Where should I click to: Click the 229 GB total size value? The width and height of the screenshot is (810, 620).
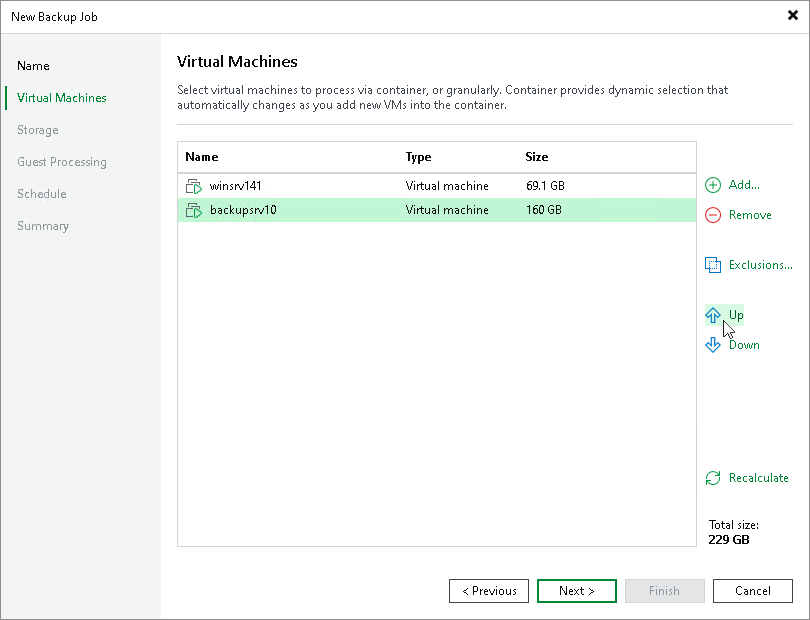728,540
